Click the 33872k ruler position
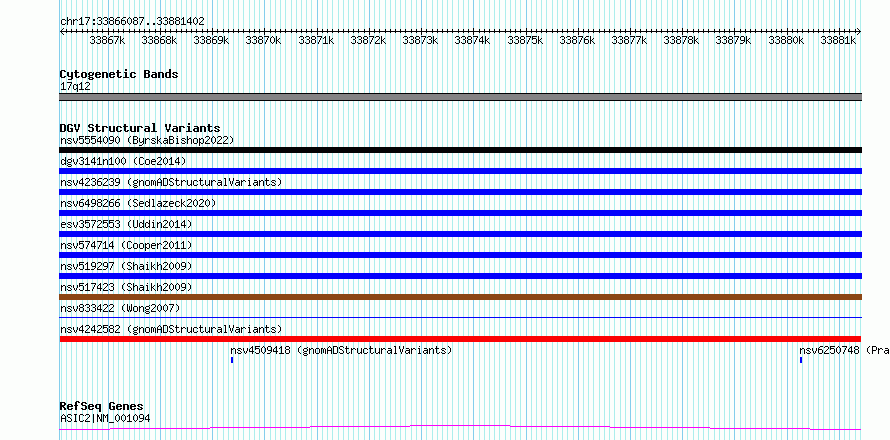890x440 pixels. [368, 40]
